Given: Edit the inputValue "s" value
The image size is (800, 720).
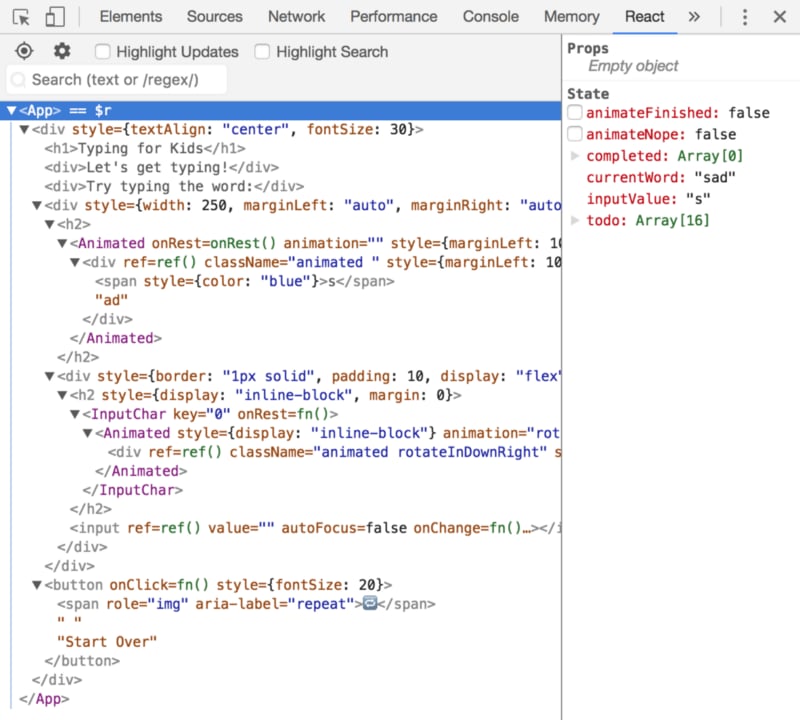Looking at the screenshot, I should coord(697,198).
